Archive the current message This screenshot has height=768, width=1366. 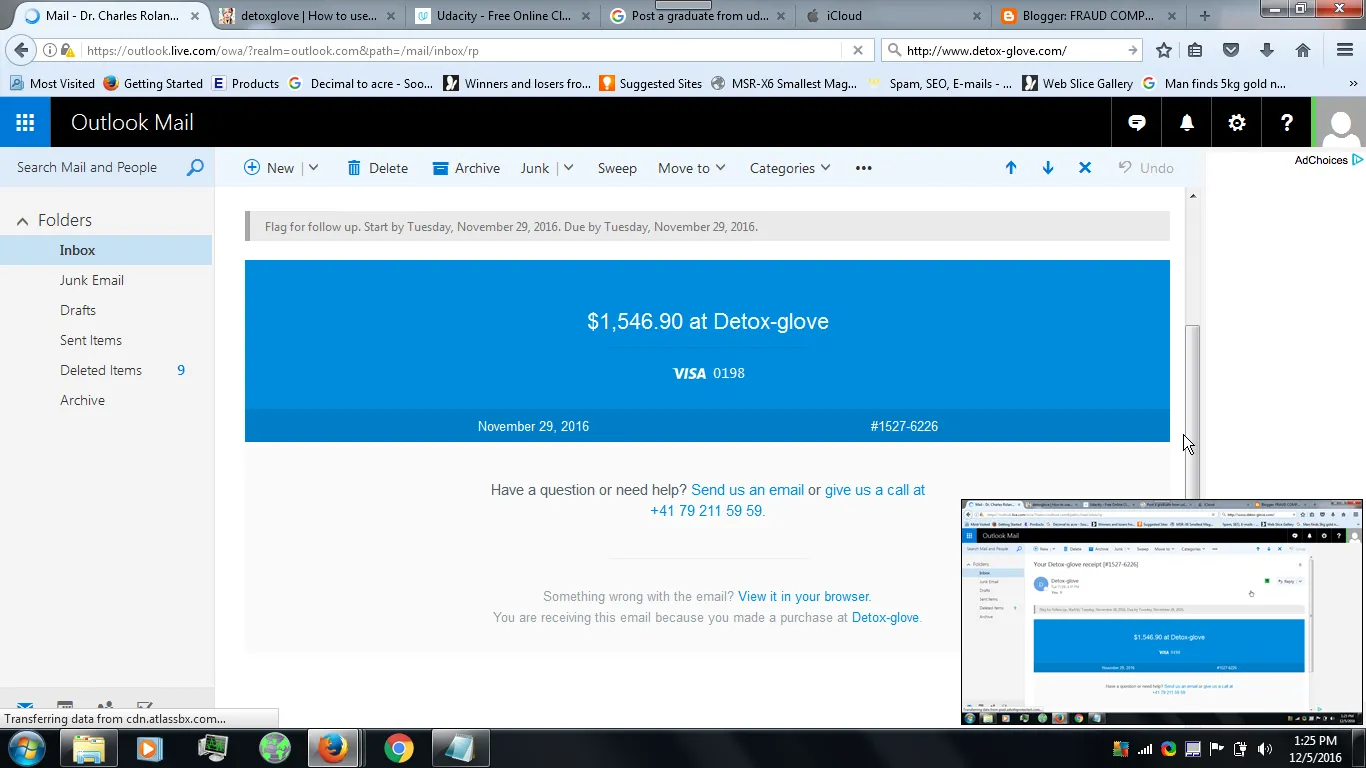(466, 168)
